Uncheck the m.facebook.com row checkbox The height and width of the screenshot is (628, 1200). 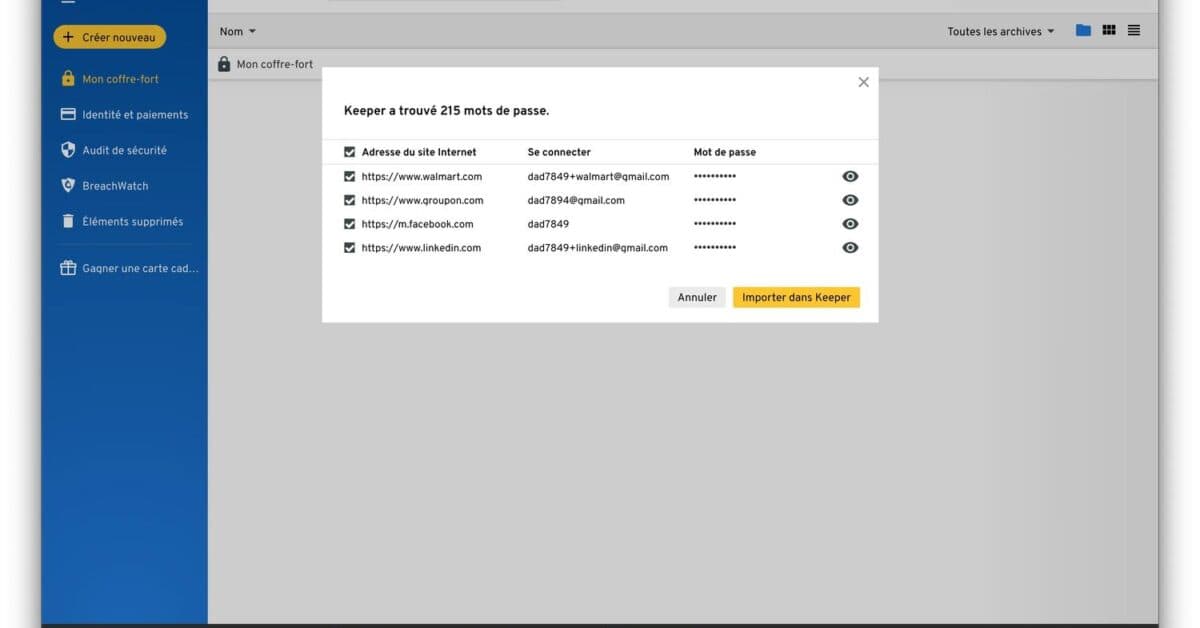349,224
